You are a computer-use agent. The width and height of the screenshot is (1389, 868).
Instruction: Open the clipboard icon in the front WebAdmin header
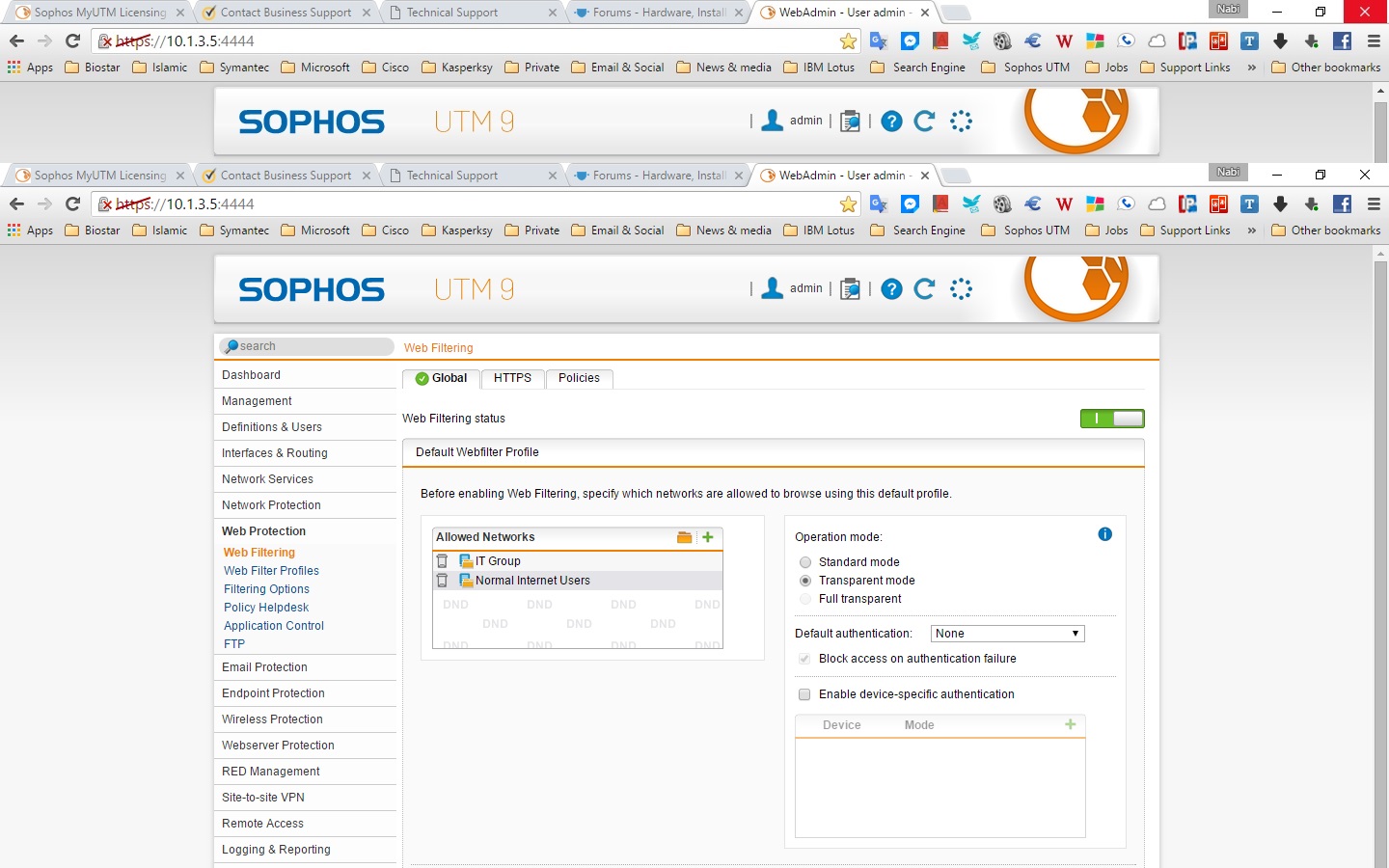pos(851,288)
